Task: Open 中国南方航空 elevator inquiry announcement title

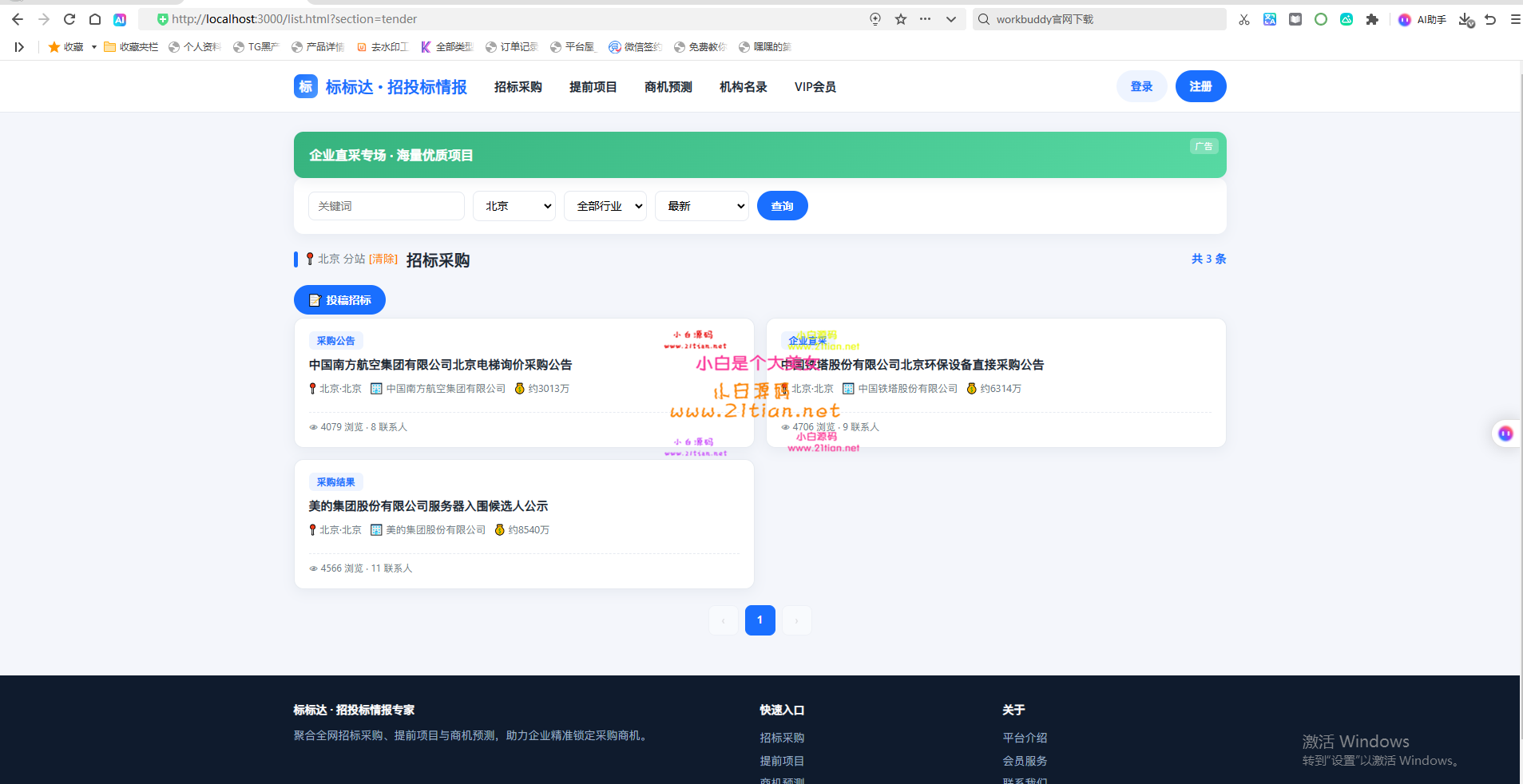Action: (x=440, y=365)
